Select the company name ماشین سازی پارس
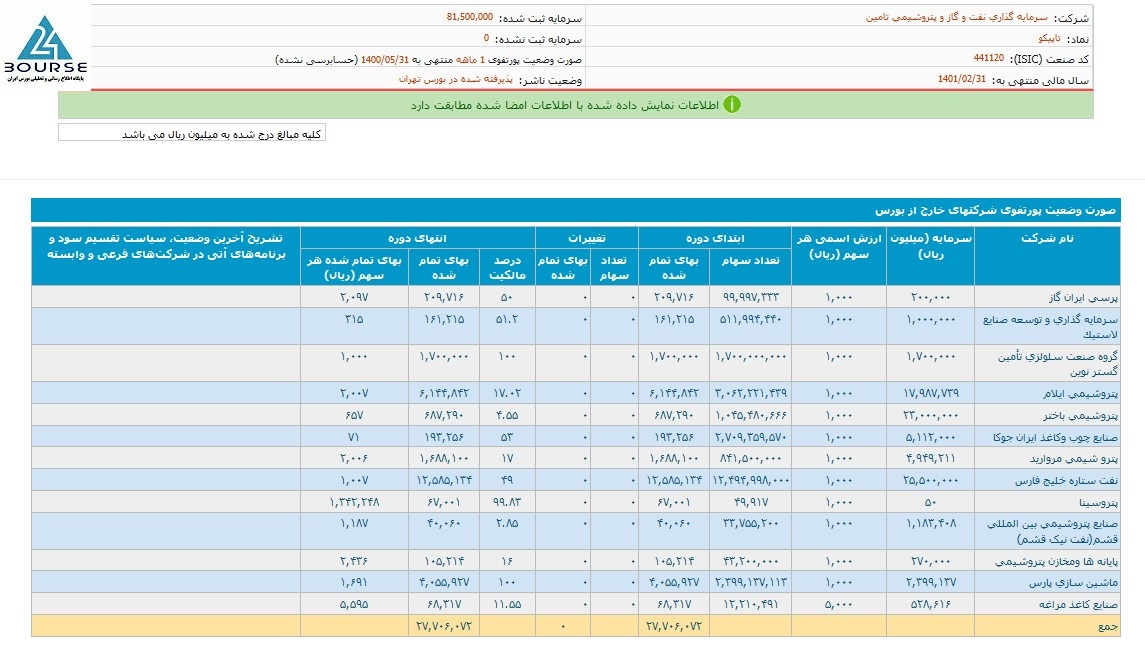The height and width of the screenshot is (648, 1145). click(1073, 583)
